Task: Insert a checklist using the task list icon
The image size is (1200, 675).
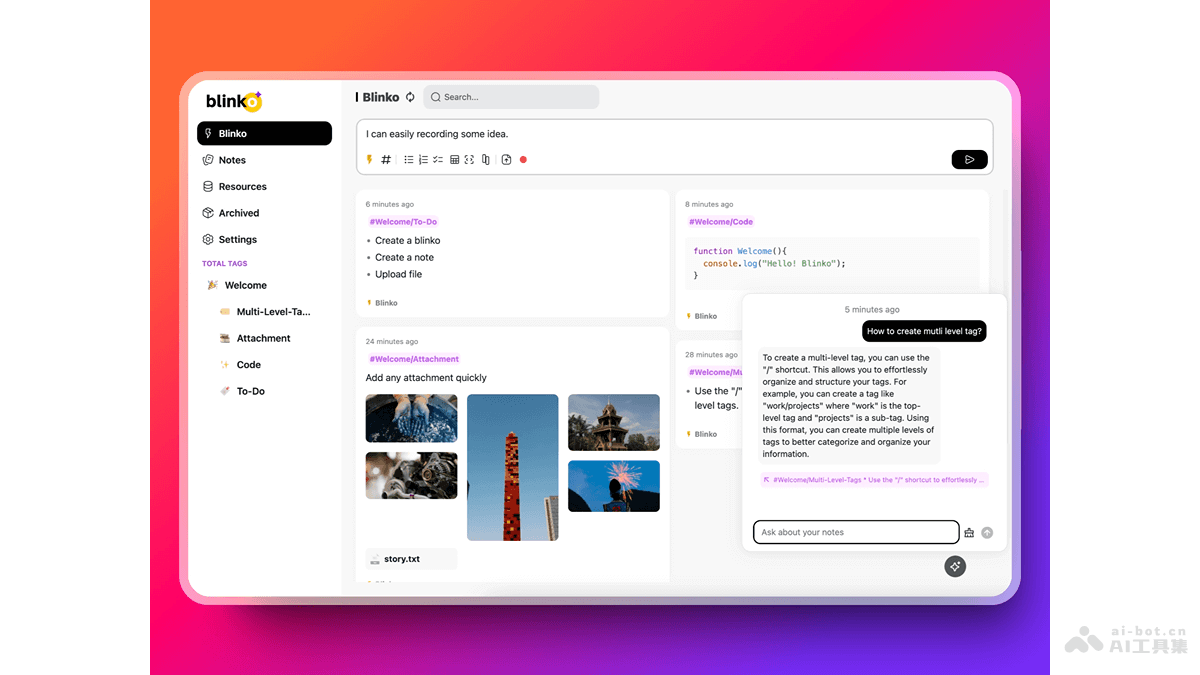Action: click(x=437, y=159)
